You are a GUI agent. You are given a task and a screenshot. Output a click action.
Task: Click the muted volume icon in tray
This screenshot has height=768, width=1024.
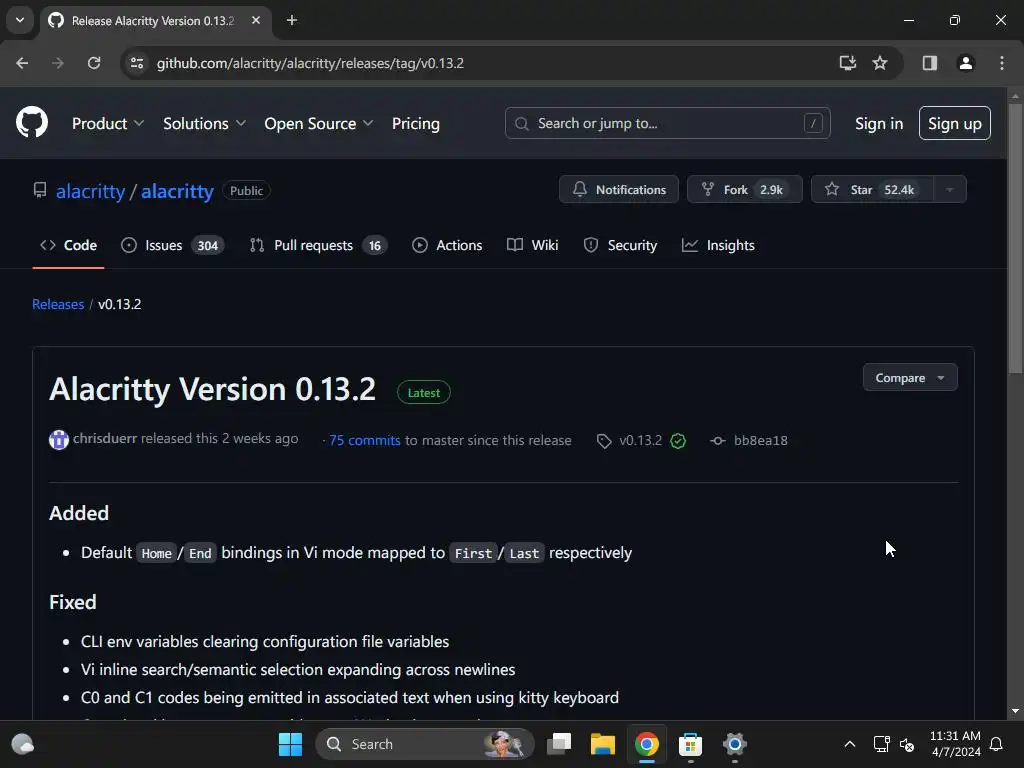click(906, 744)
